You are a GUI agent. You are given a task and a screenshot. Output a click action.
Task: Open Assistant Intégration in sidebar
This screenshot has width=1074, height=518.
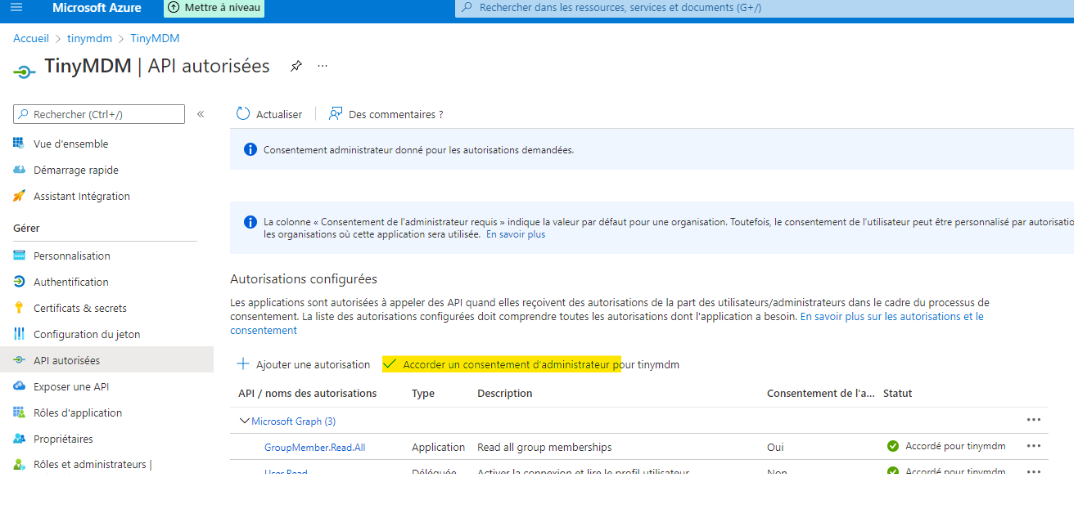(x=81, y=196)
